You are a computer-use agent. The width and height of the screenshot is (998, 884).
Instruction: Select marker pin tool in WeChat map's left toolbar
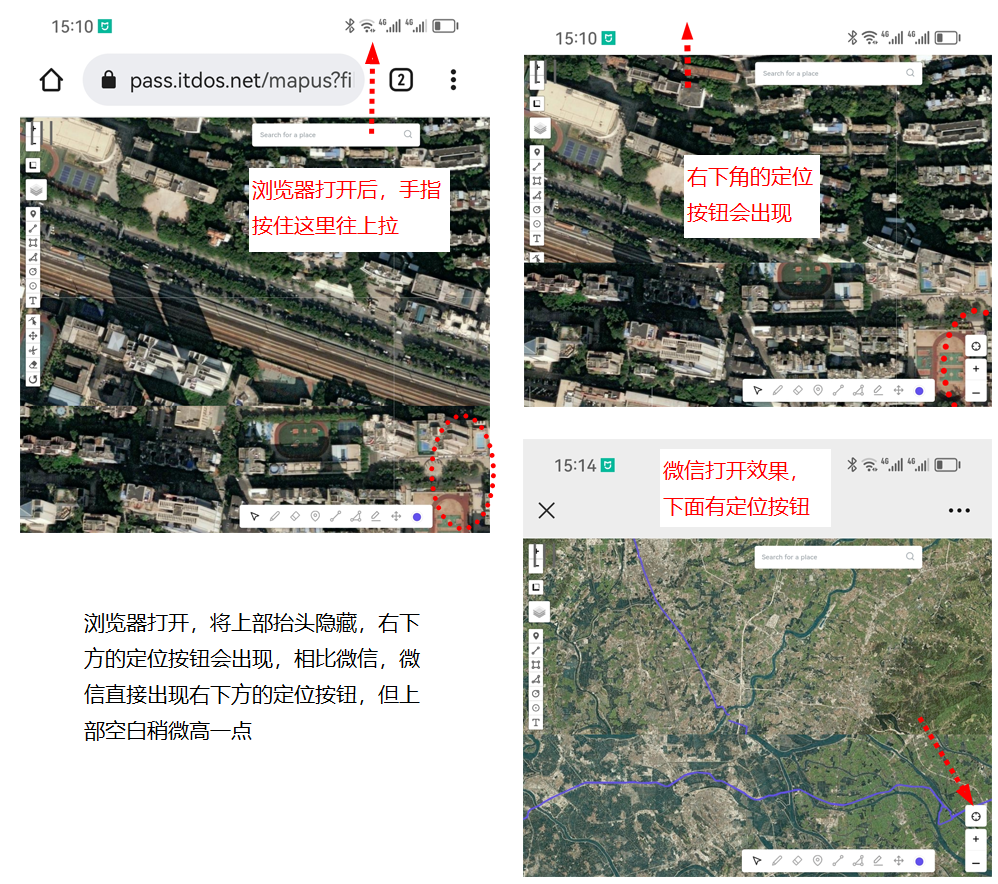tap(537, 636)
